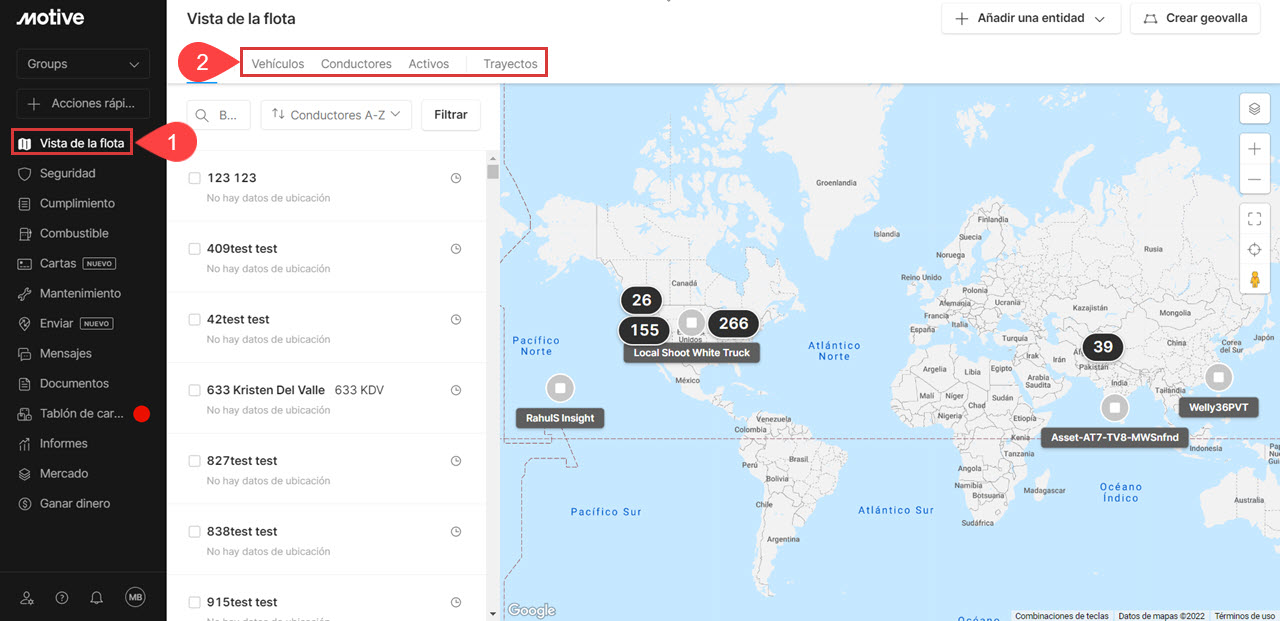Zoom out on the map

point(1254,180)
